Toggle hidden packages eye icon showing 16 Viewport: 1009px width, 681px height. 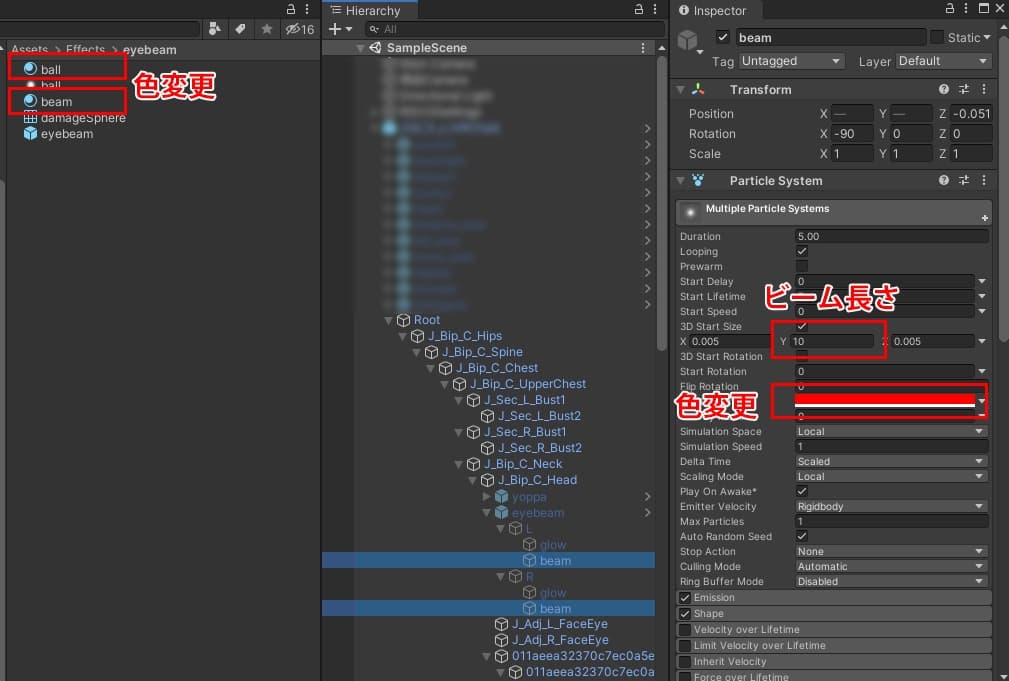point(299,29)
